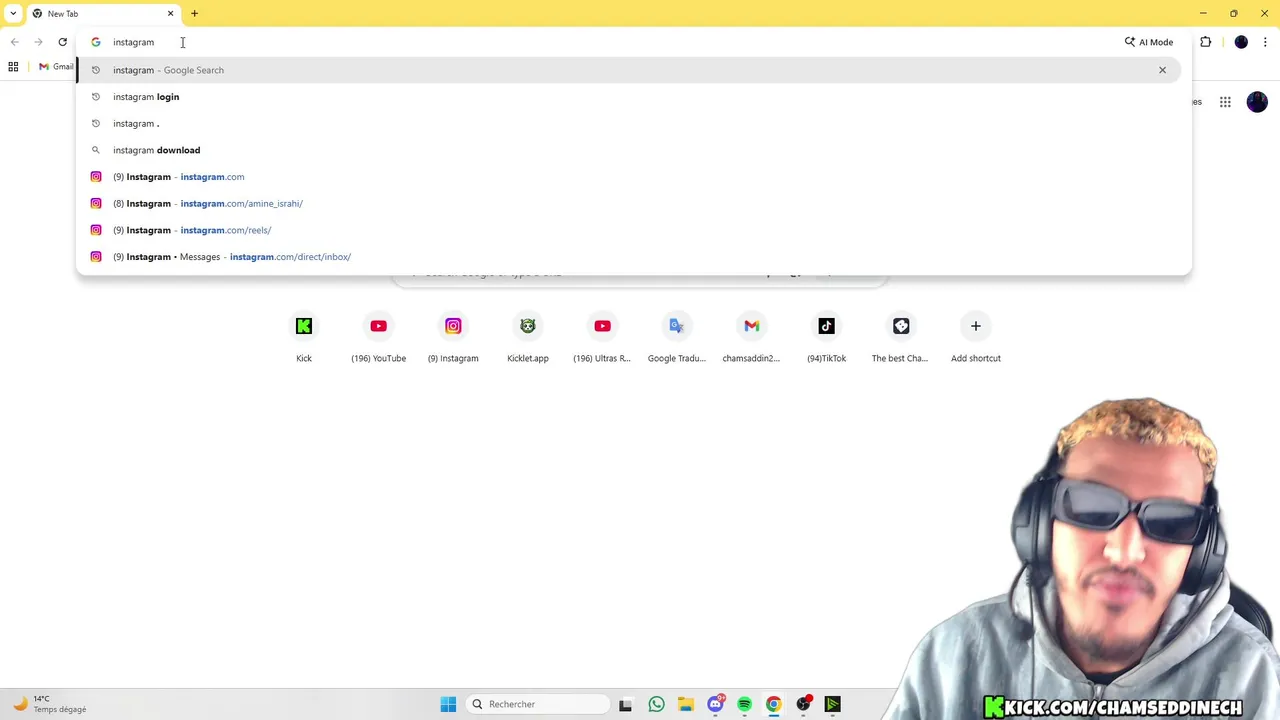Click the back navigation arrow

click(15, 42)
